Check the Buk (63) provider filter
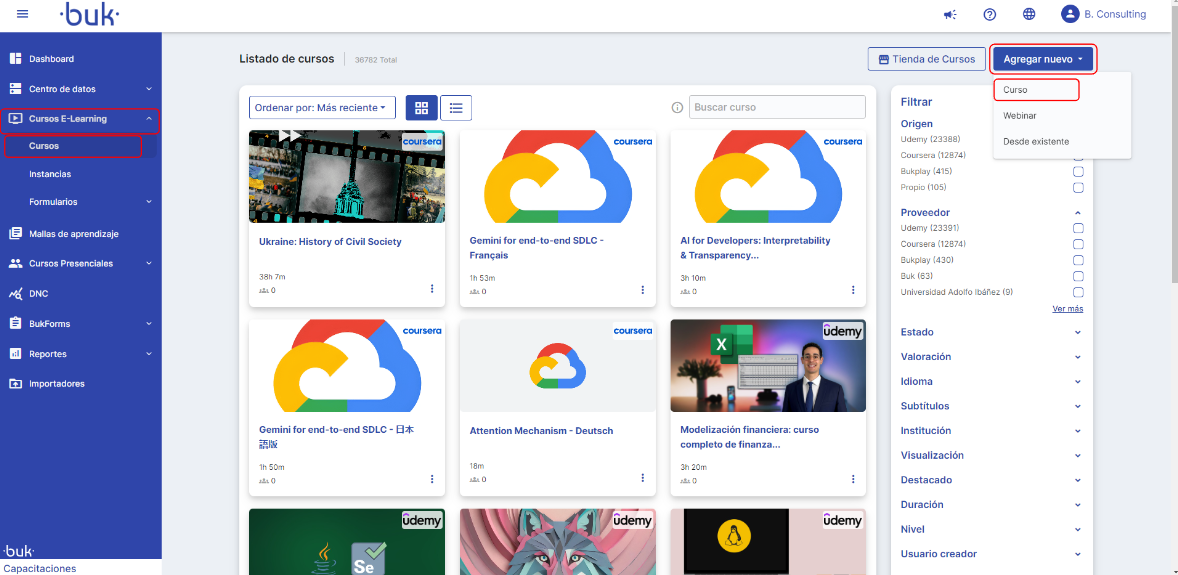The image size is (1178, 575). click(1078, 276)
